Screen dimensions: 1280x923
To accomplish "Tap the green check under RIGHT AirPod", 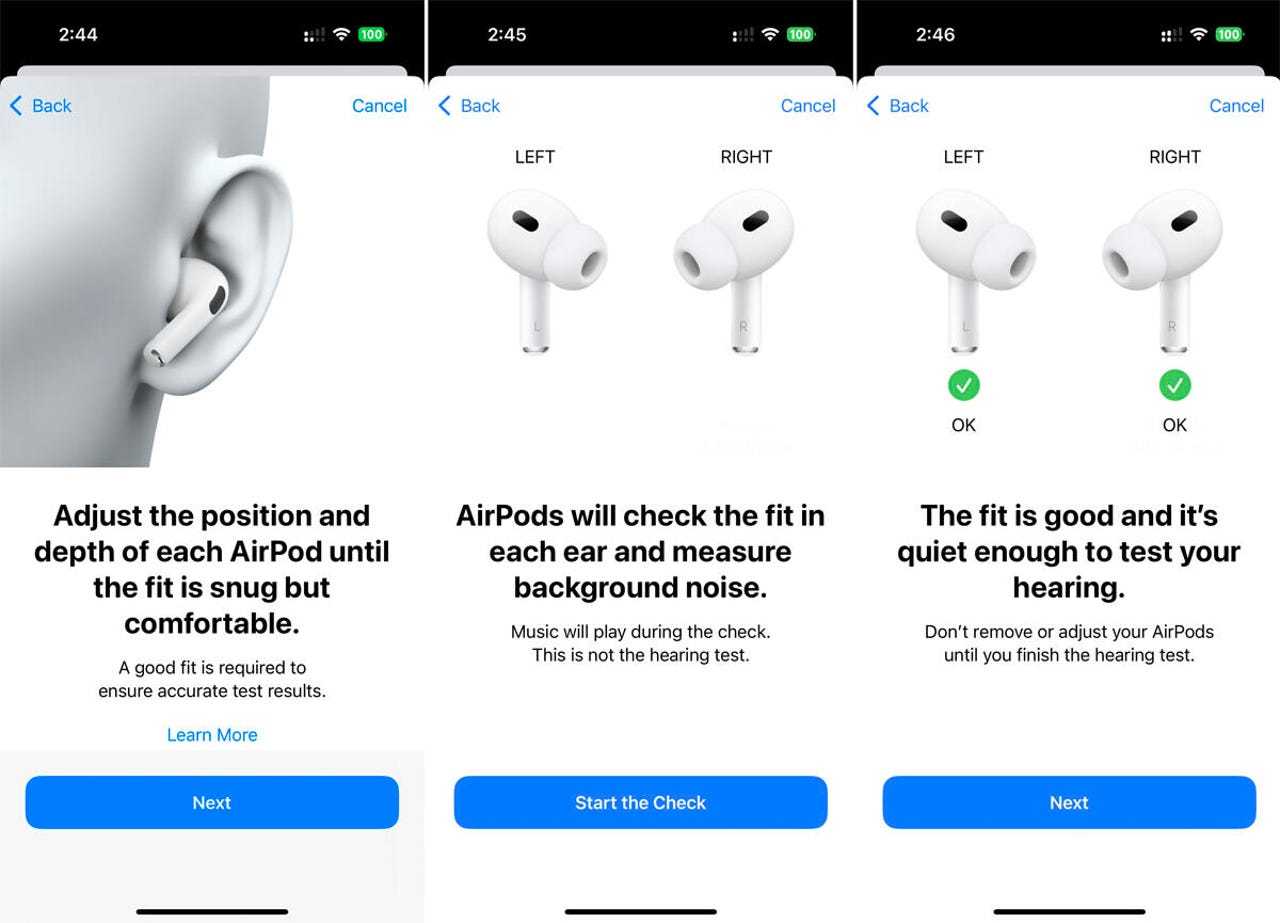I will [x=1175, y=385].
